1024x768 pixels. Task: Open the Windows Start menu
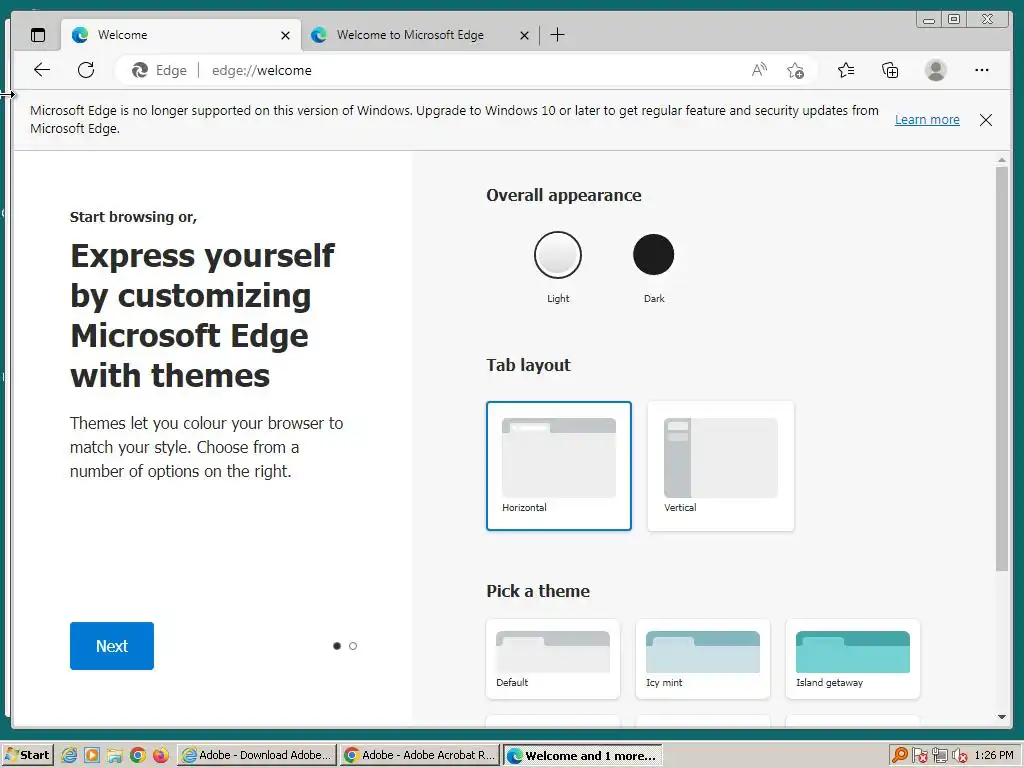[x=27, y=755]
